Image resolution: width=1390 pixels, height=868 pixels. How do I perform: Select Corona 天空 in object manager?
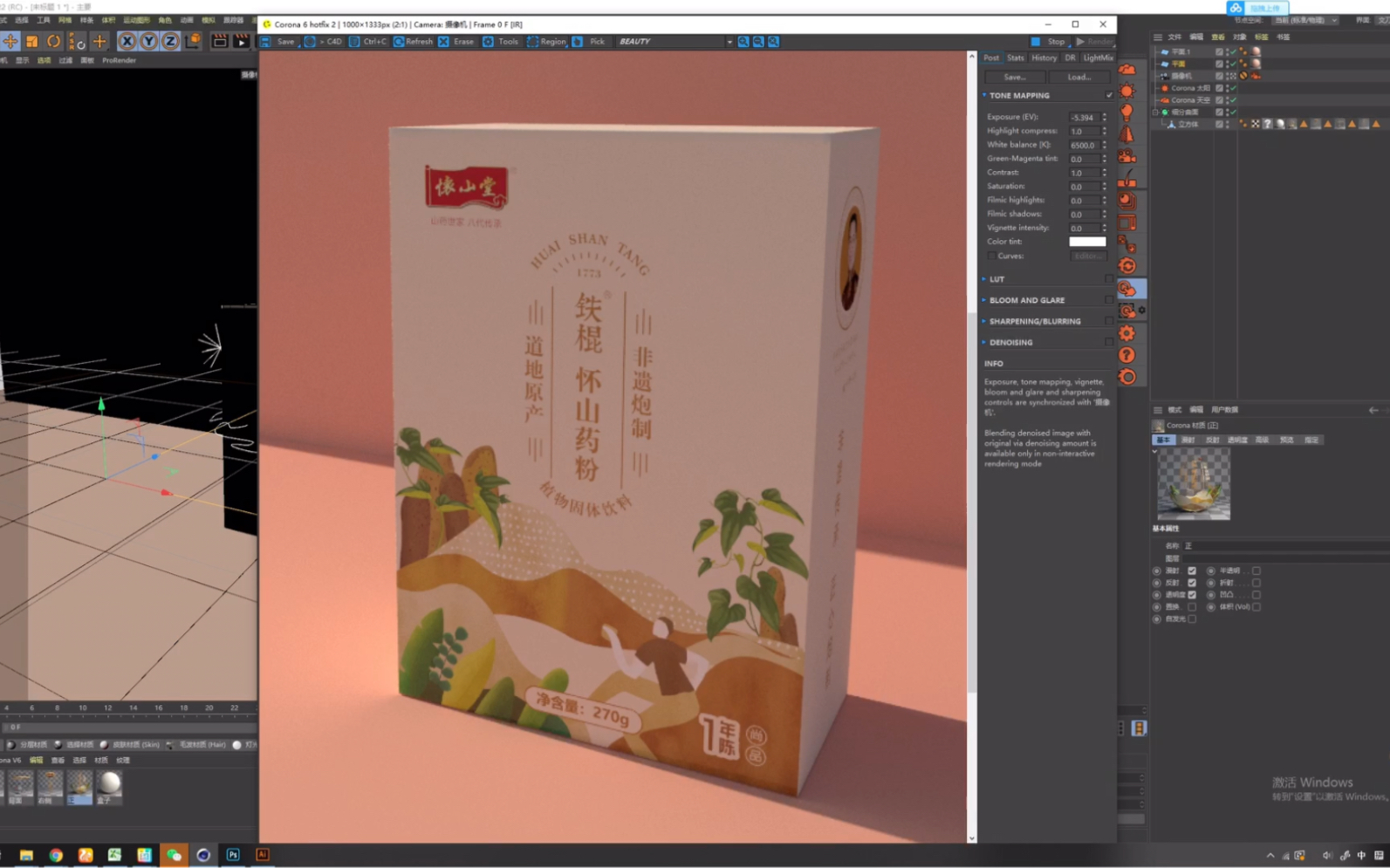tap(1190, 100)
